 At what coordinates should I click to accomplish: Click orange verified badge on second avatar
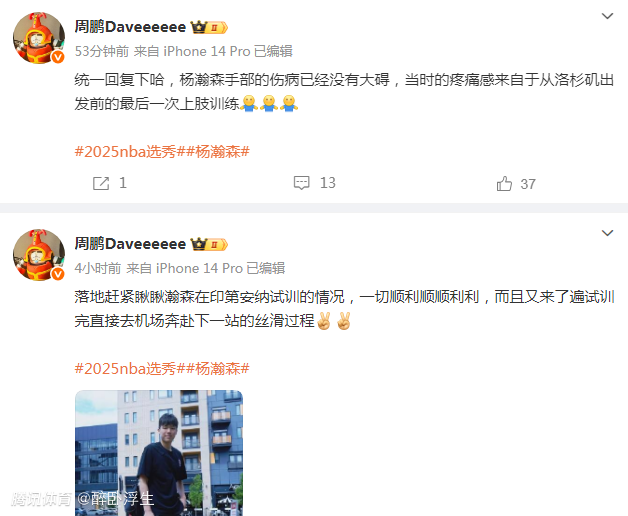58,274
